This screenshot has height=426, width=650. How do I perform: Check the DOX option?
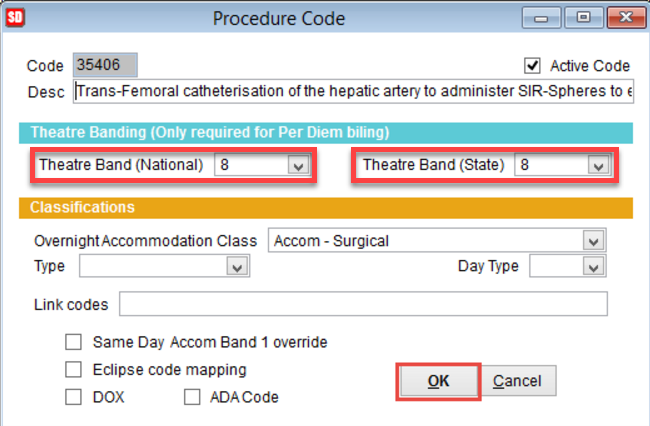pyautogui.click(x=73, y=397)
